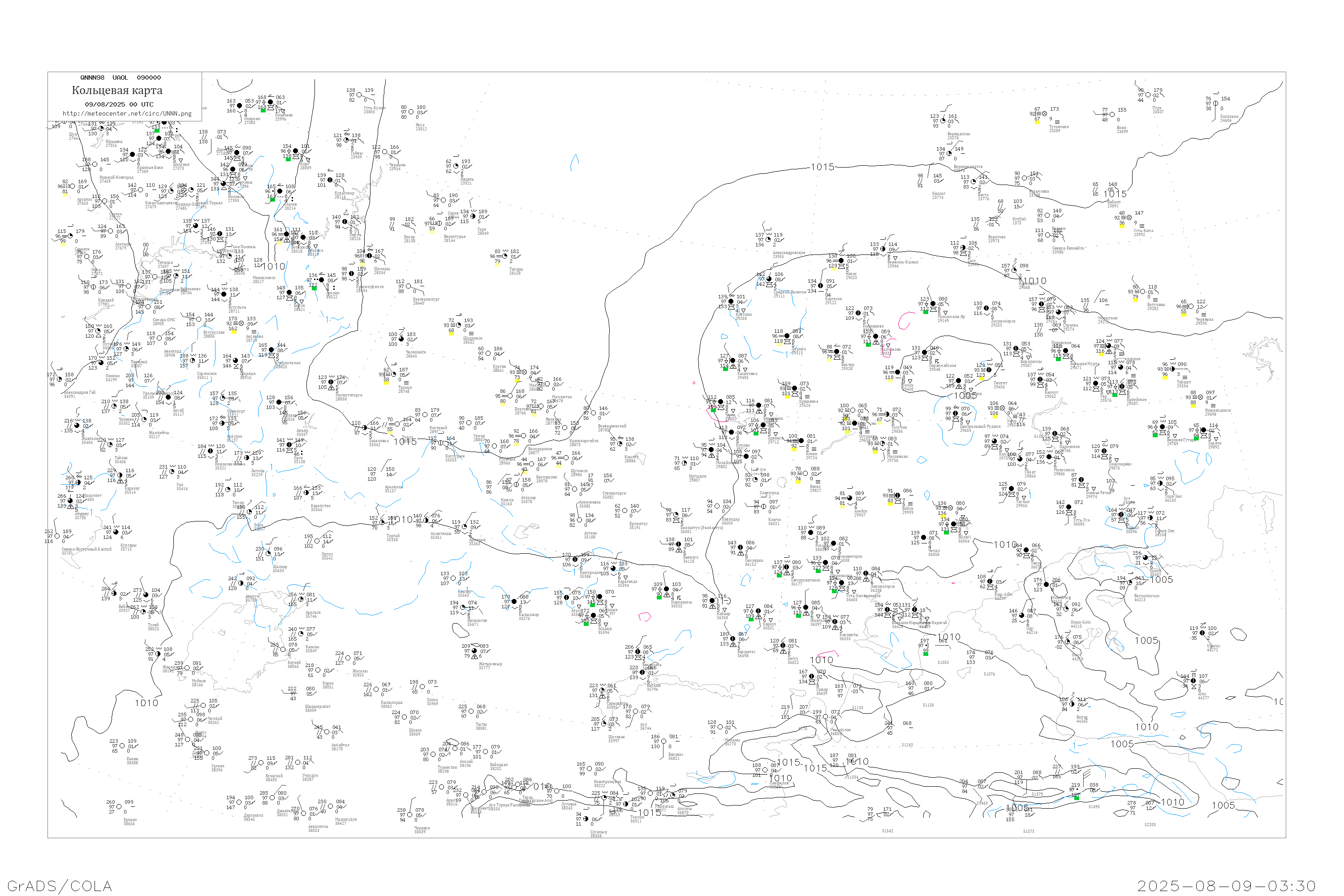Click the 2025-08-09-03:30 timestamp
The width and height of the screenshot is (1344, 896).
(x=1226, y=886)
